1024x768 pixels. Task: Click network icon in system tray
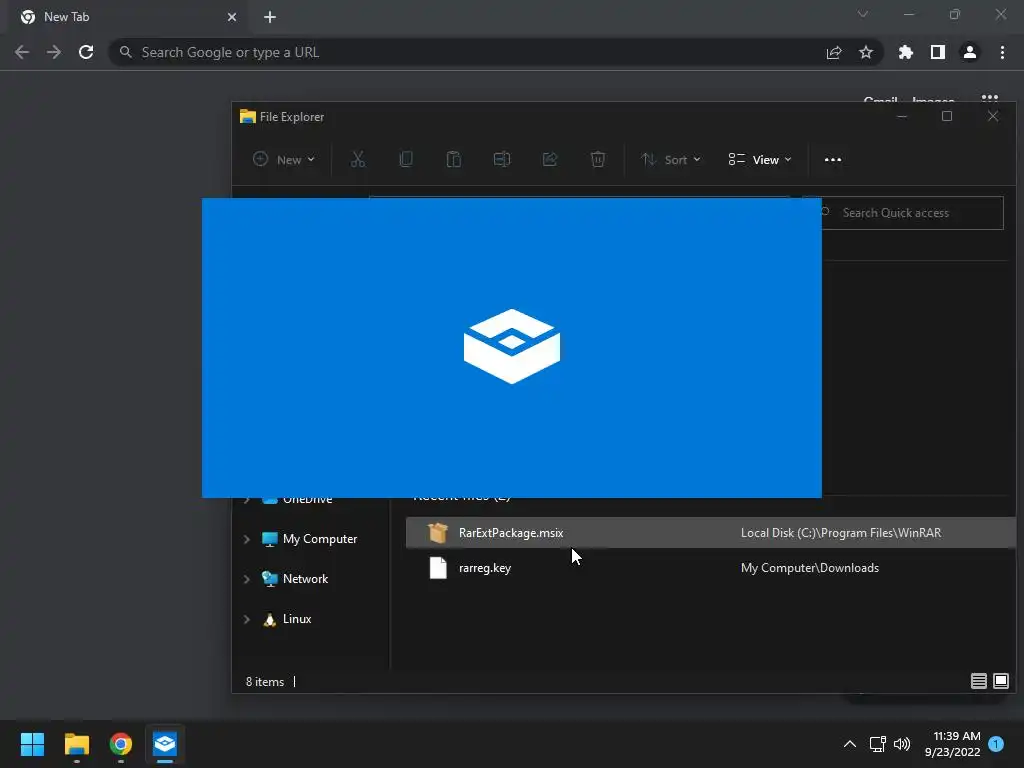coord(878,744)
